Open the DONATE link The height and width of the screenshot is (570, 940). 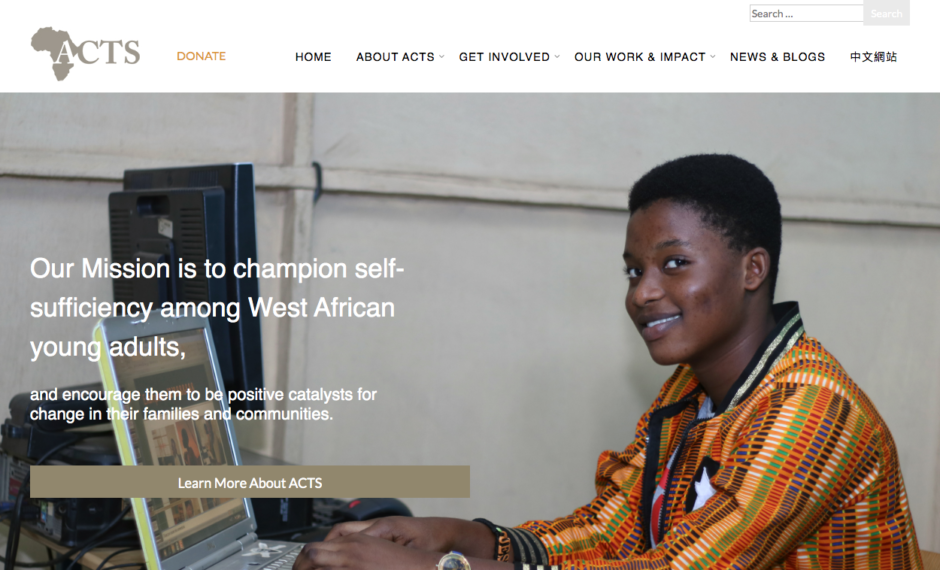click(201, 56)
